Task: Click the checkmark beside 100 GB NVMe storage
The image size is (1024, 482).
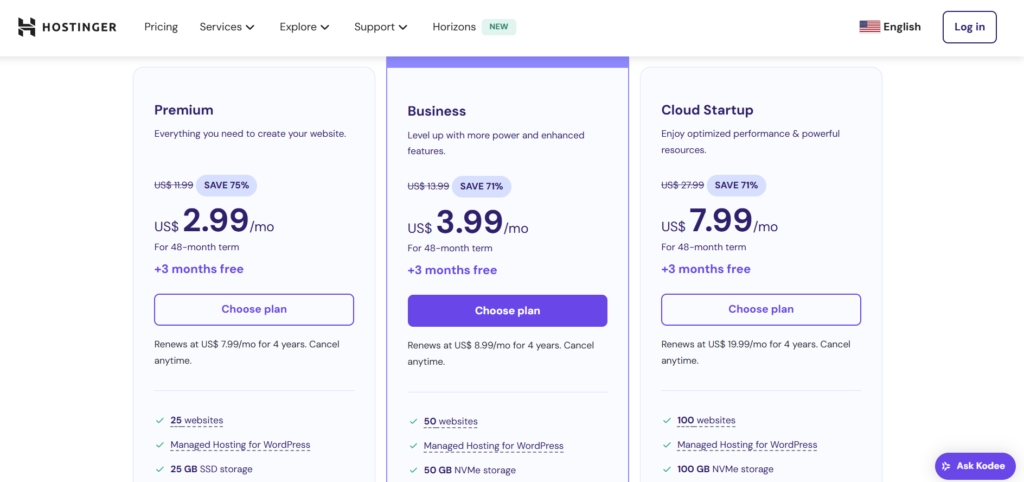Action: tap(666, 469)
